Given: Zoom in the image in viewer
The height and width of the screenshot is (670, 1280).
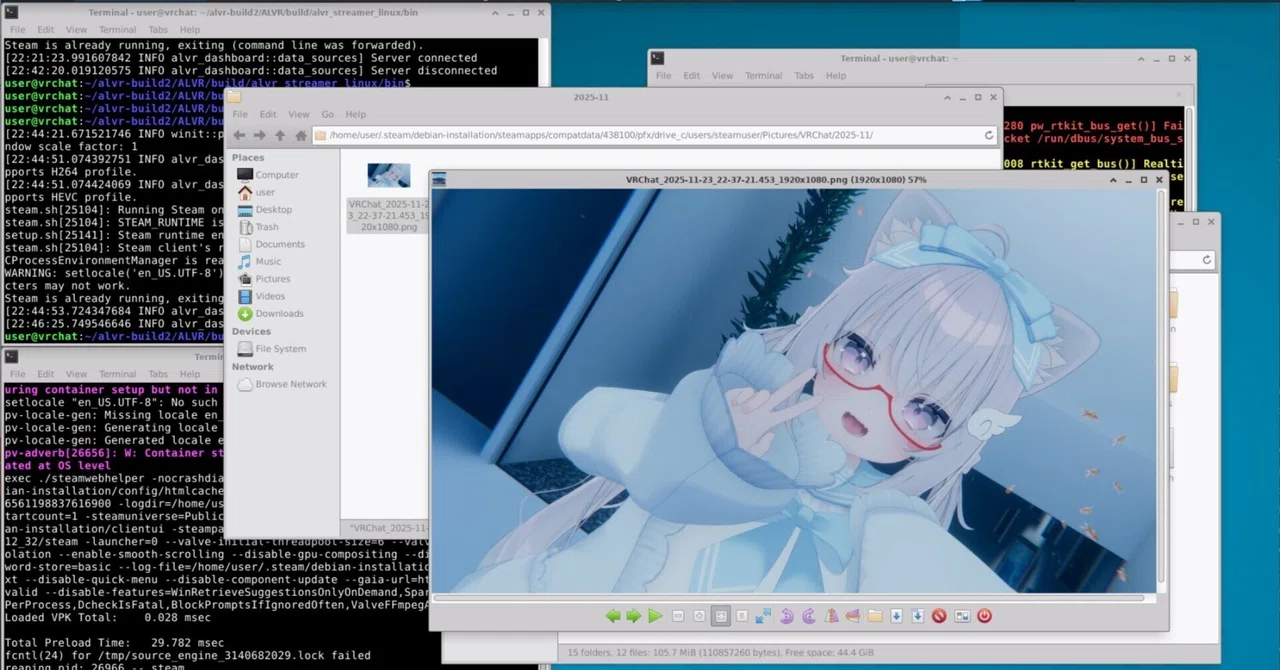Looking at the screenshot, I should tap(699, 616).
